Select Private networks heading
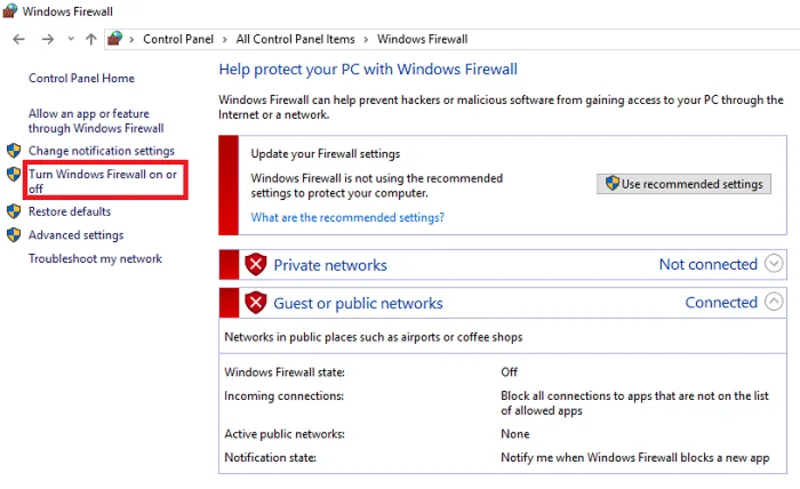The image size is (800, 489). 330,265
